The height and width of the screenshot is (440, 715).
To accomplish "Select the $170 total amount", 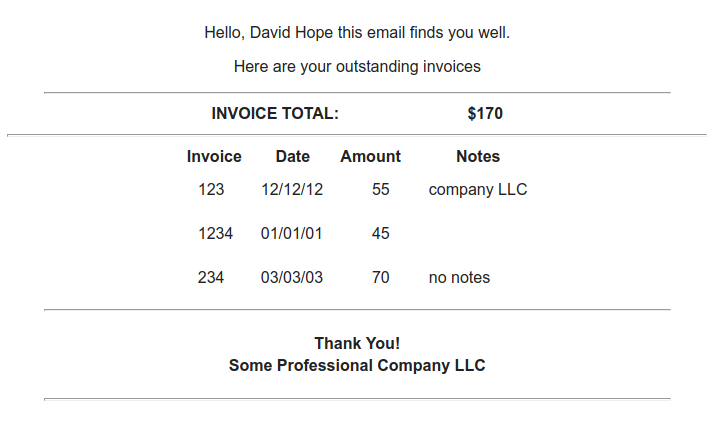I will [485, 114].
